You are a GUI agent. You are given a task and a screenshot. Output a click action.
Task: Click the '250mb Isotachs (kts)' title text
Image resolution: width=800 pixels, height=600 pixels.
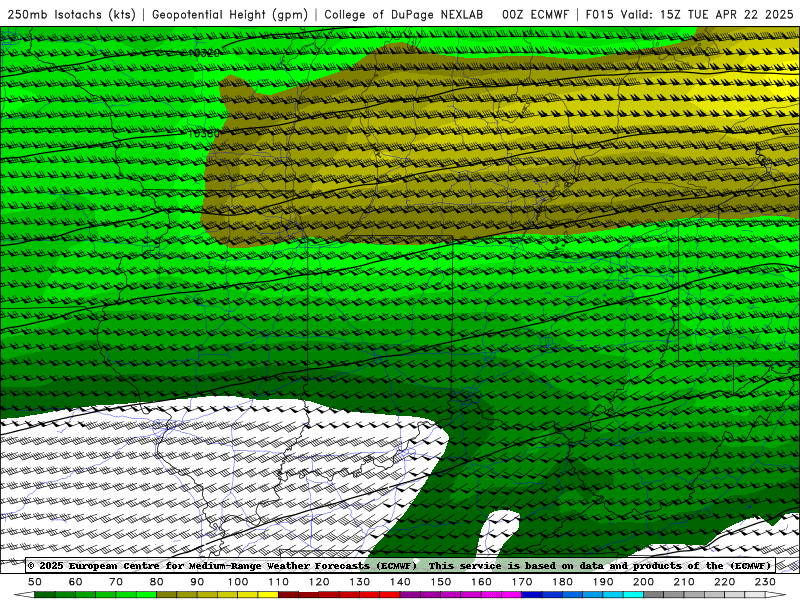71,14
